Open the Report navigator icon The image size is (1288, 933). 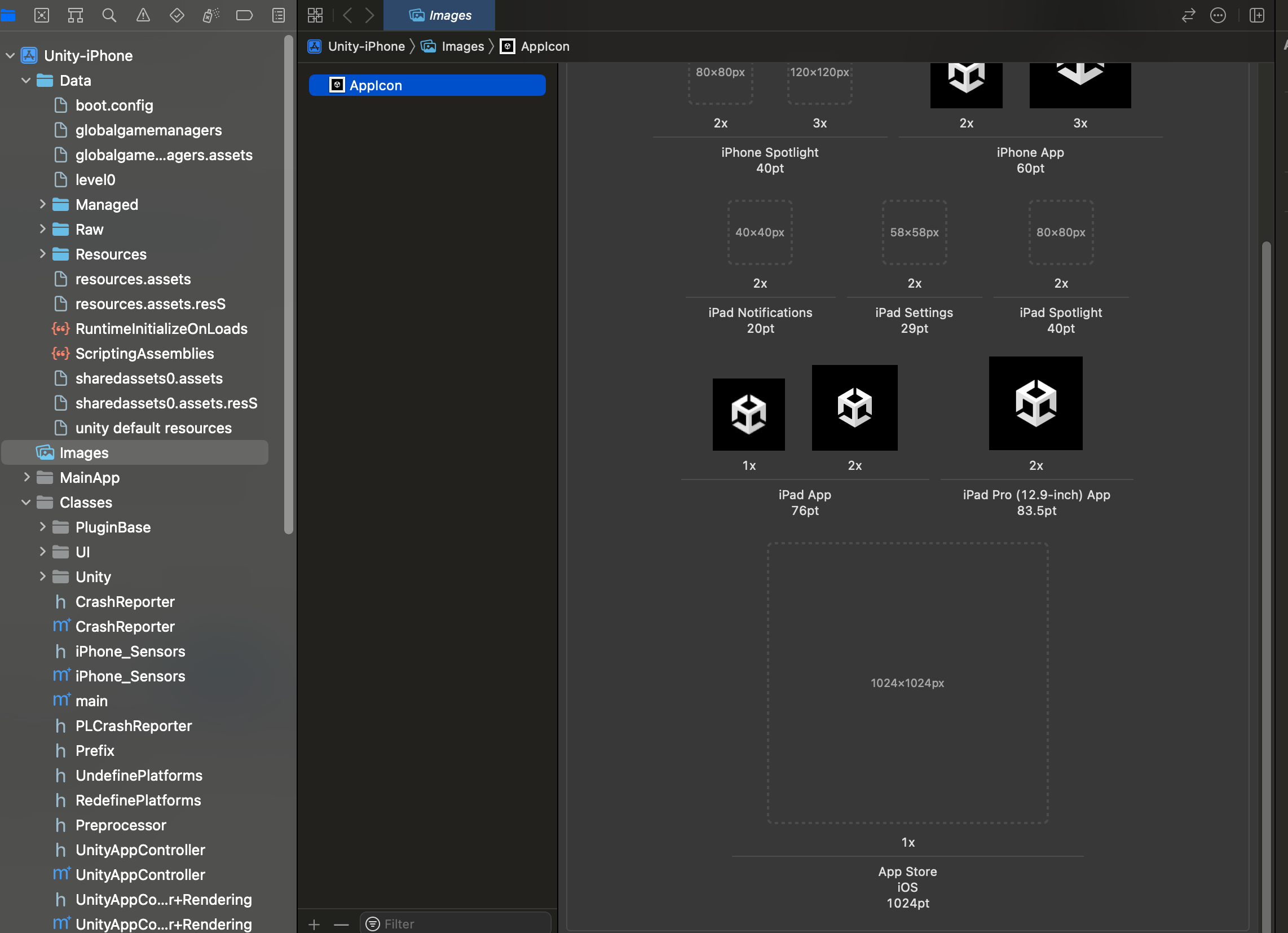point(278,15)
